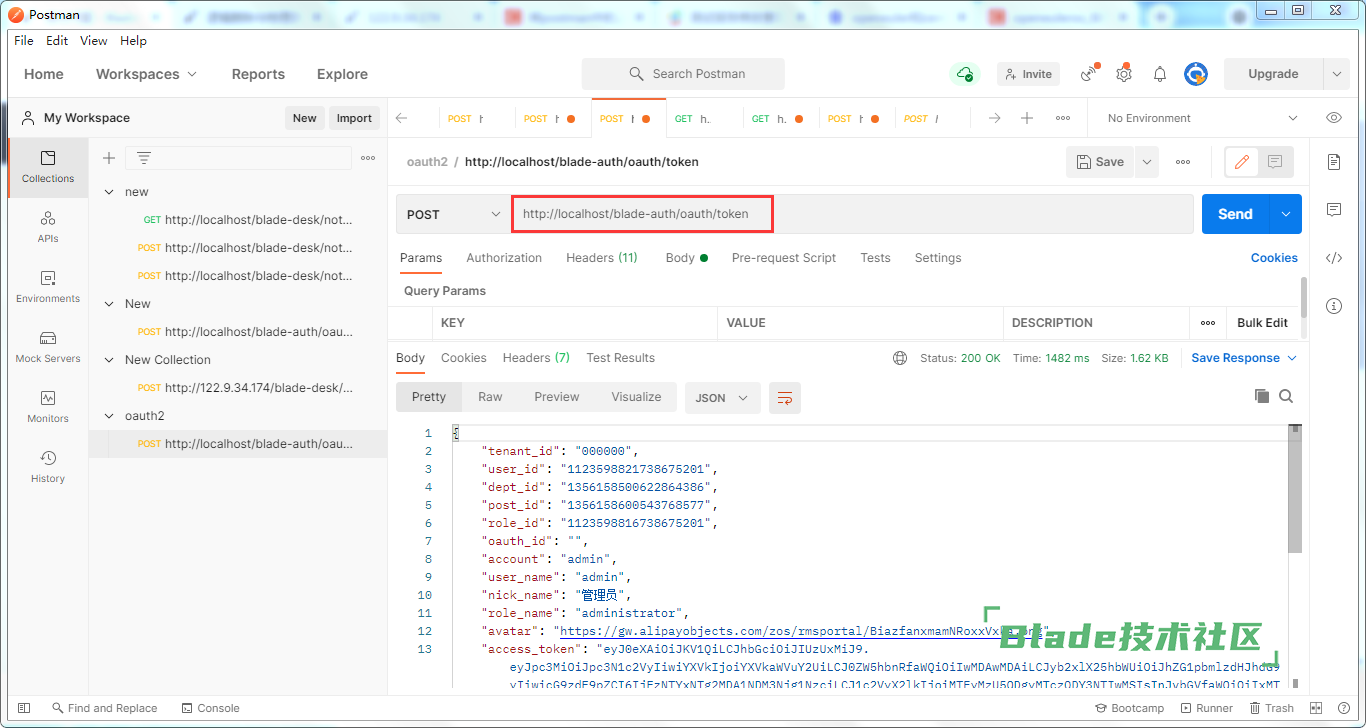Click the Search Postman field
The image size is (1366, 728).
coord(683,74)
